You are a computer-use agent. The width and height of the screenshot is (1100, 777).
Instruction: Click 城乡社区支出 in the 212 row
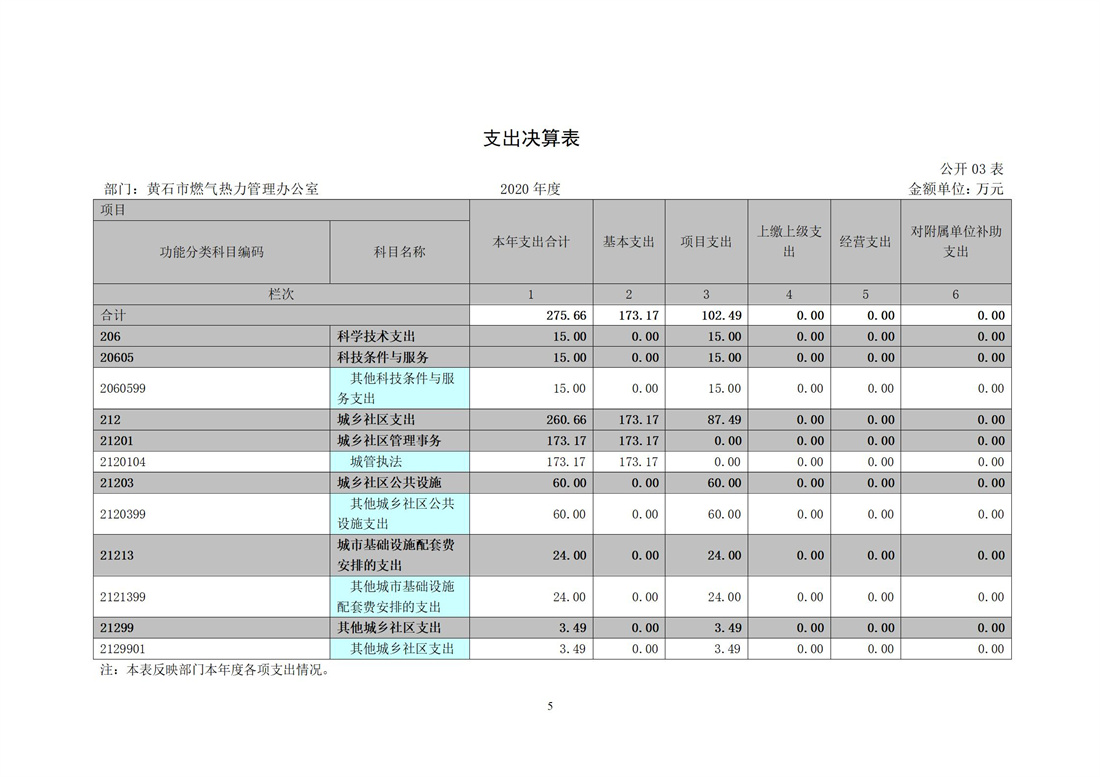pos(377,420)
